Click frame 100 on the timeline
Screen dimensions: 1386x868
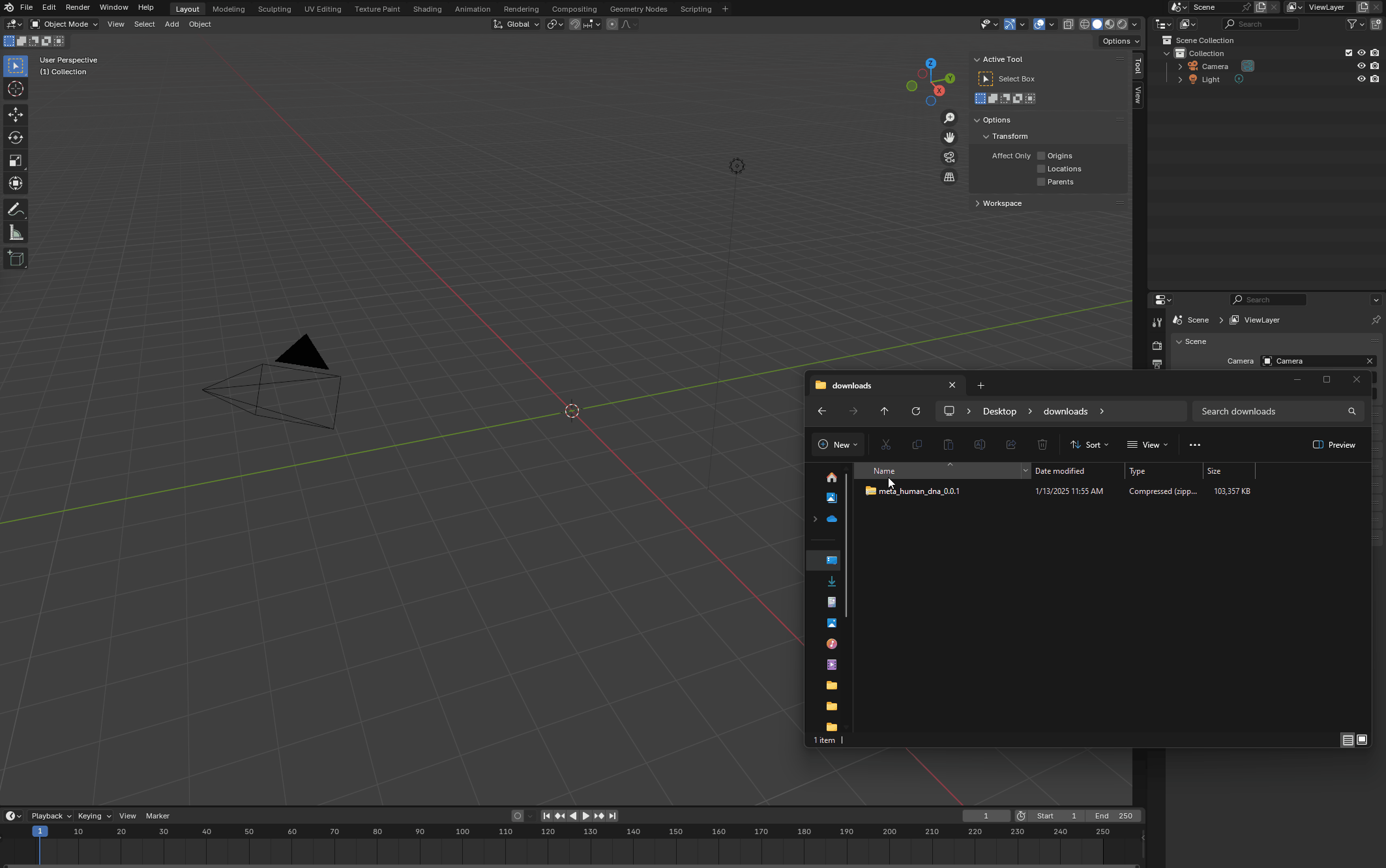[462, 832]
